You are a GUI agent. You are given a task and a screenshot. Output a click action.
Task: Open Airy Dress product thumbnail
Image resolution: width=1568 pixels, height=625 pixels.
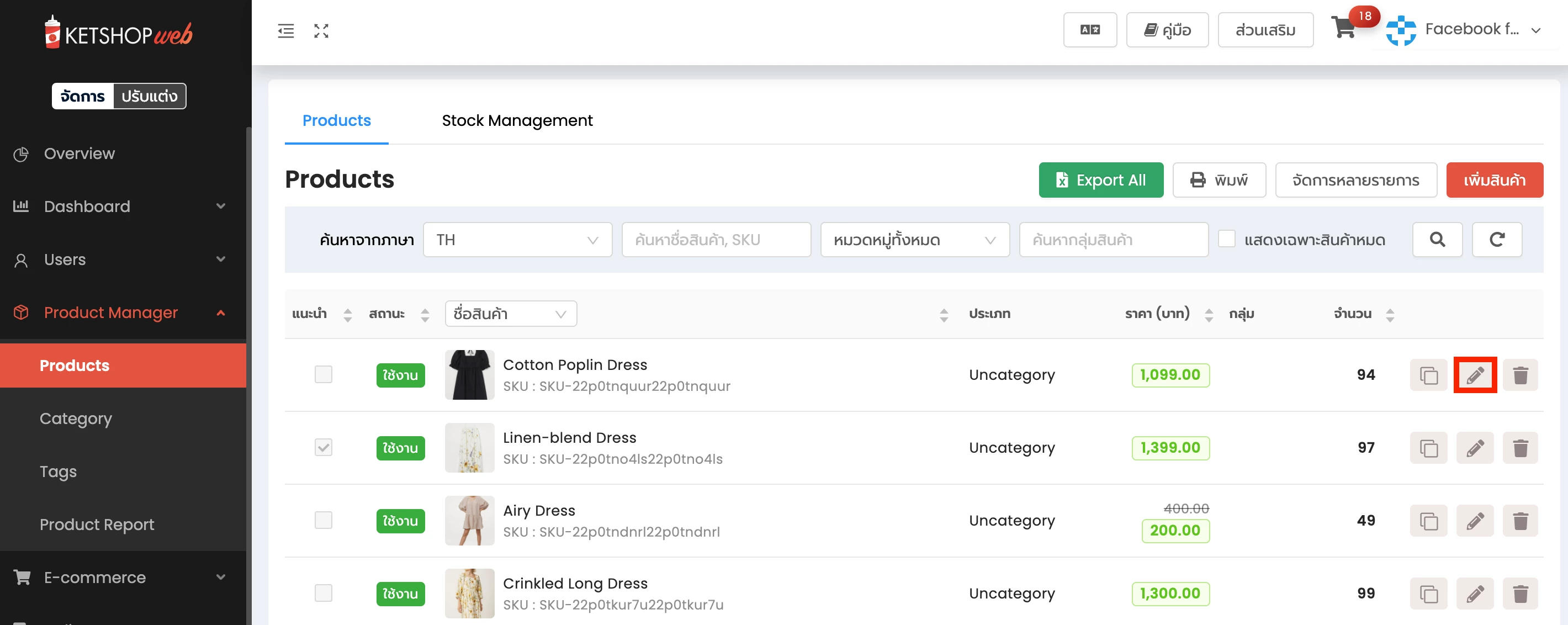tap(469, 520)
